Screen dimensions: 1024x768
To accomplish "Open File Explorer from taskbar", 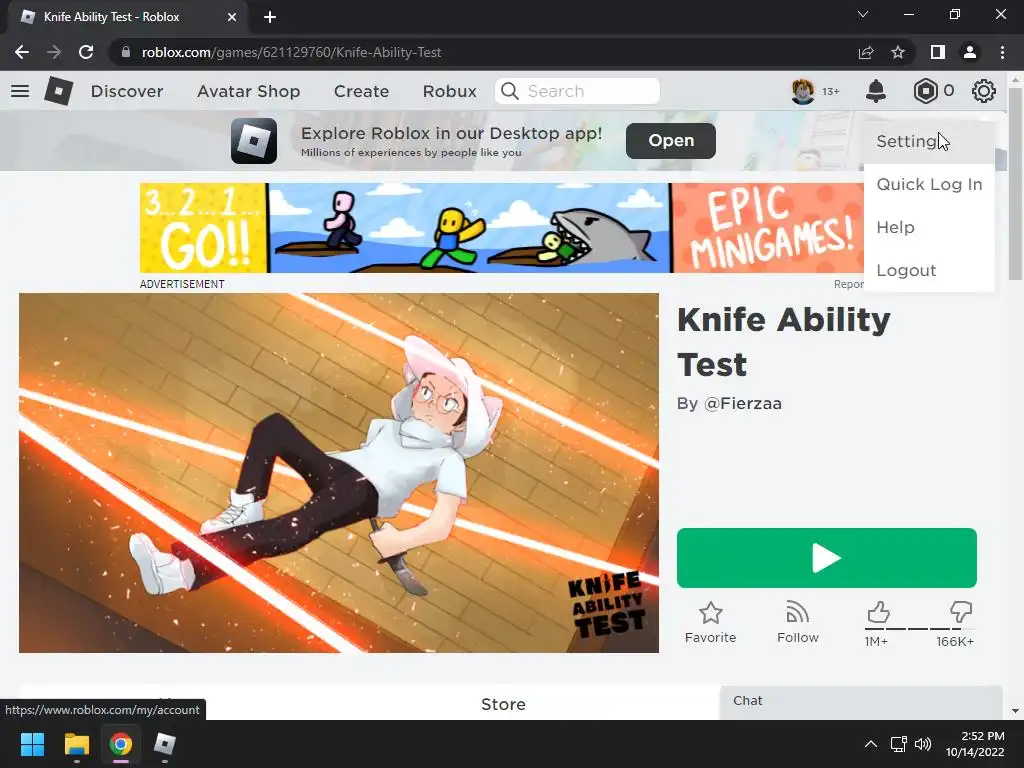I will click(76, 744).
